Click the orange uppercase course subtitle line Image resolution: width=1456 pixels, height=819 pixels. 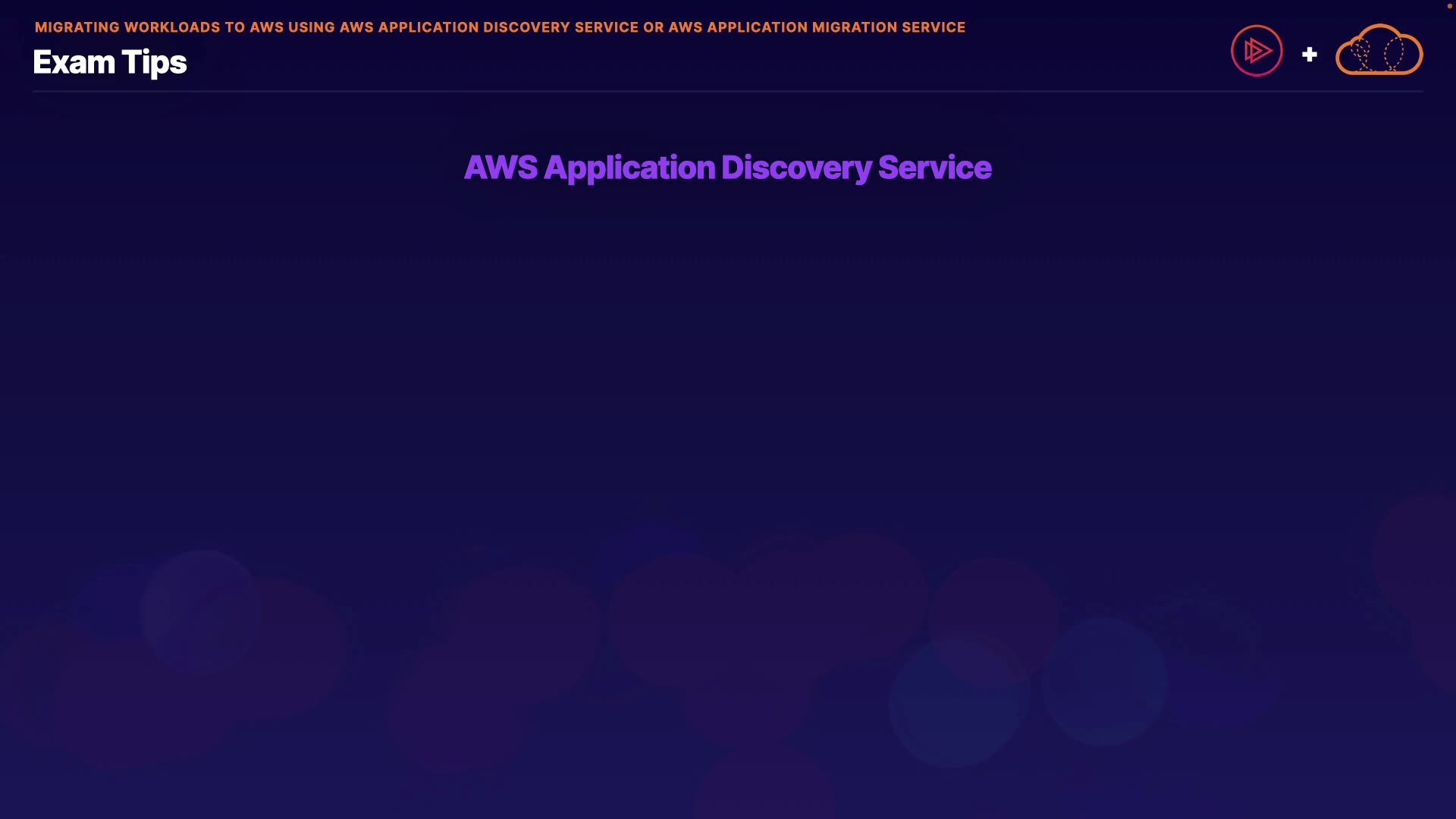pos(500,27)
